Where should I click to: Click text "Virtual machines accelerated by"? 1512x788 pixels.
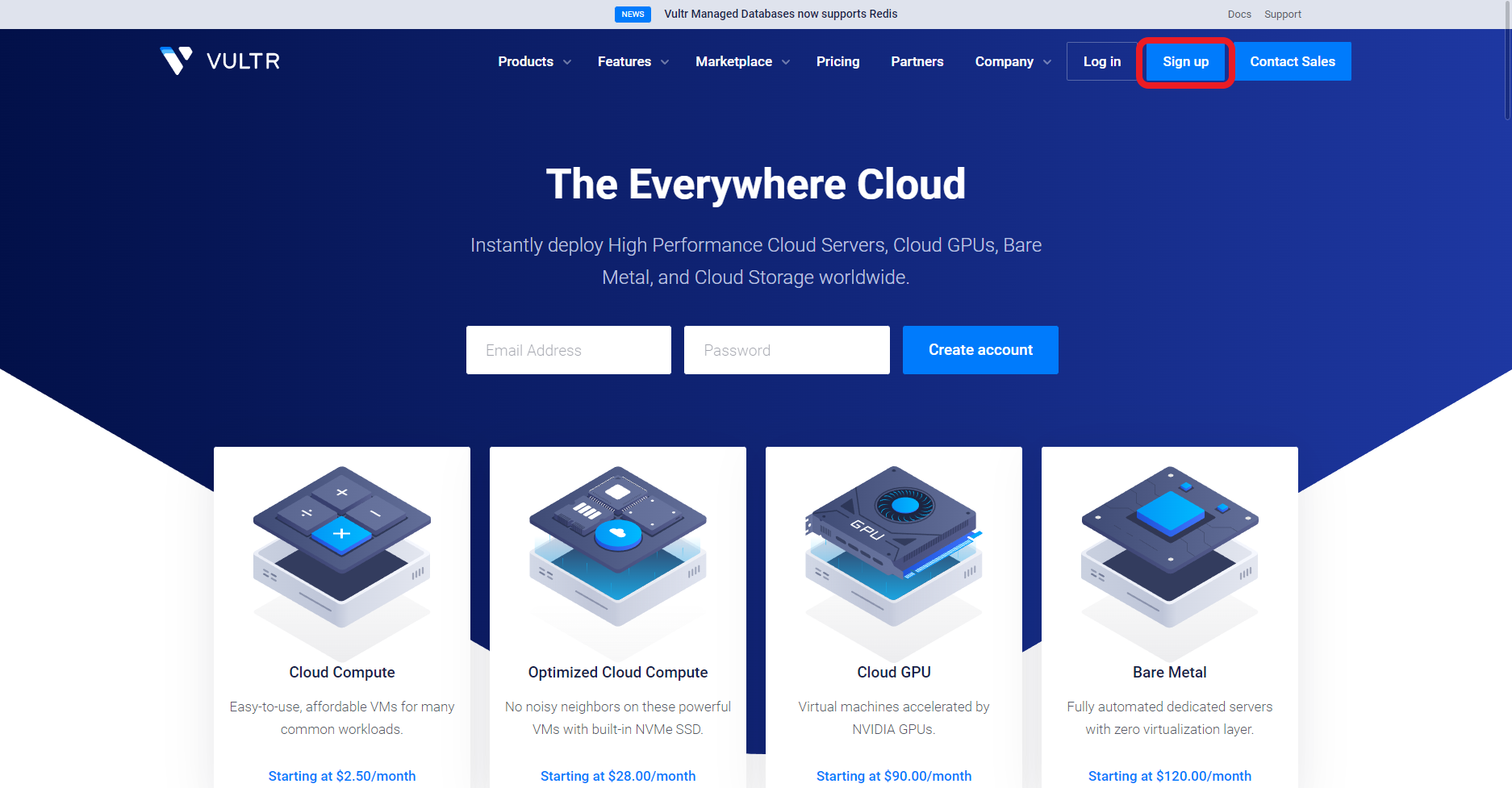click(x=894, y=707)
